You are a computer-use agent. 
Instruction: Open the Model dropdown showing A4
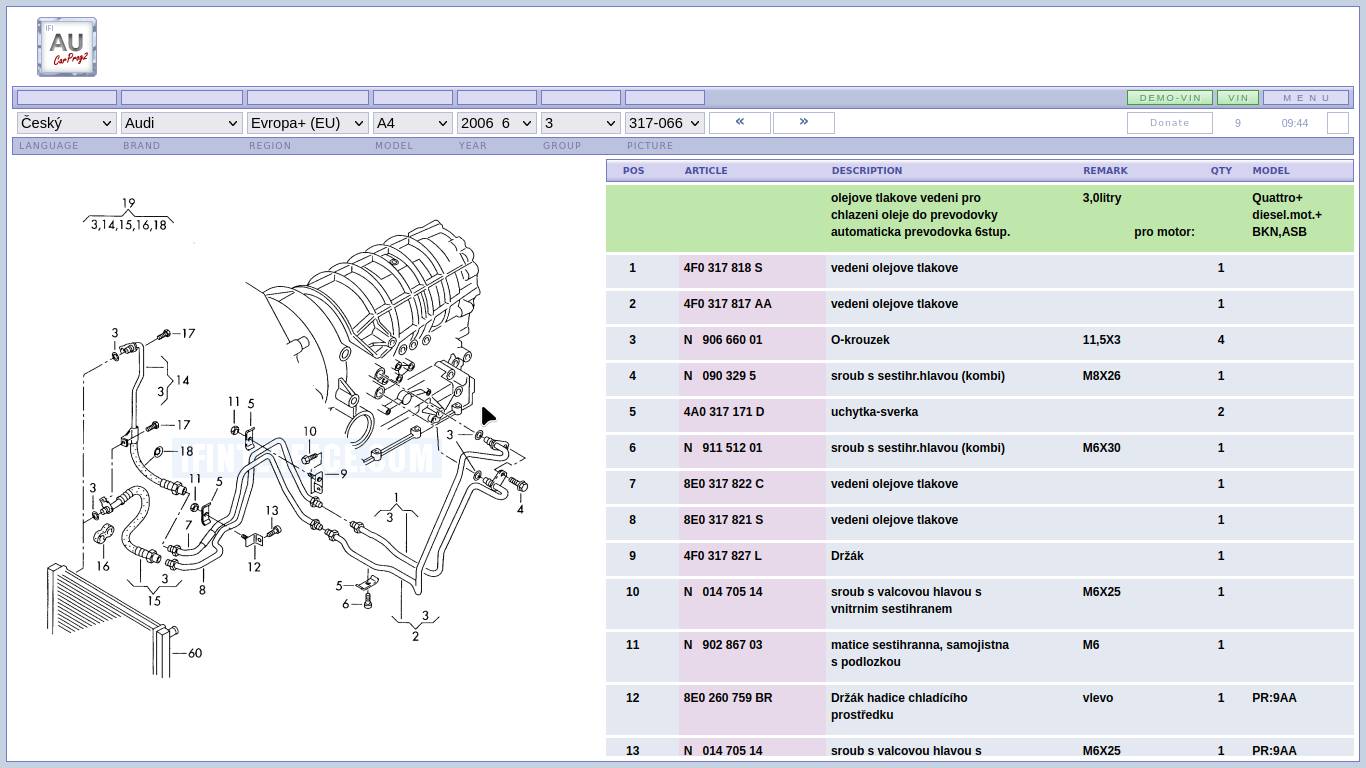412,123
